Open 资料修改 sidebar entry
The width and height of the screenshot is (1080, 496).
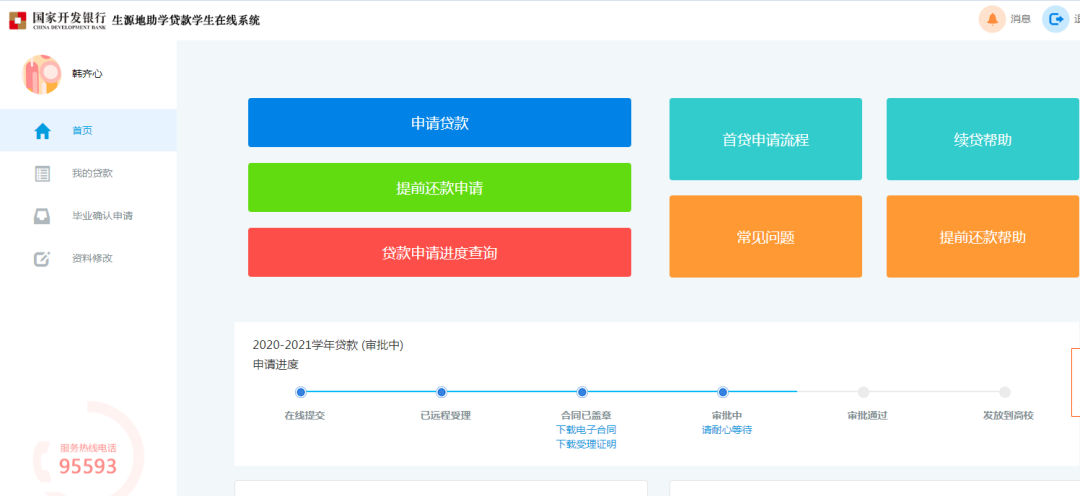92,259
